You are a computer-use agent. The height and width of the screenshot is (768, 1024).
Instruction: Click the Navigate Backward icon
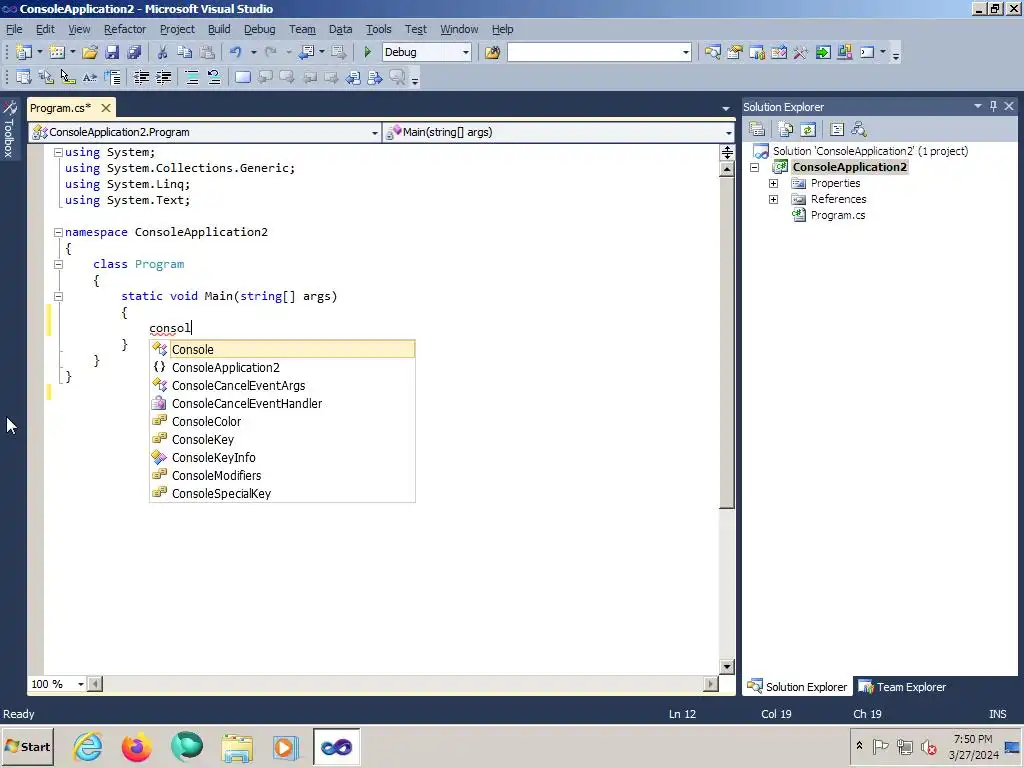(306, 52)
